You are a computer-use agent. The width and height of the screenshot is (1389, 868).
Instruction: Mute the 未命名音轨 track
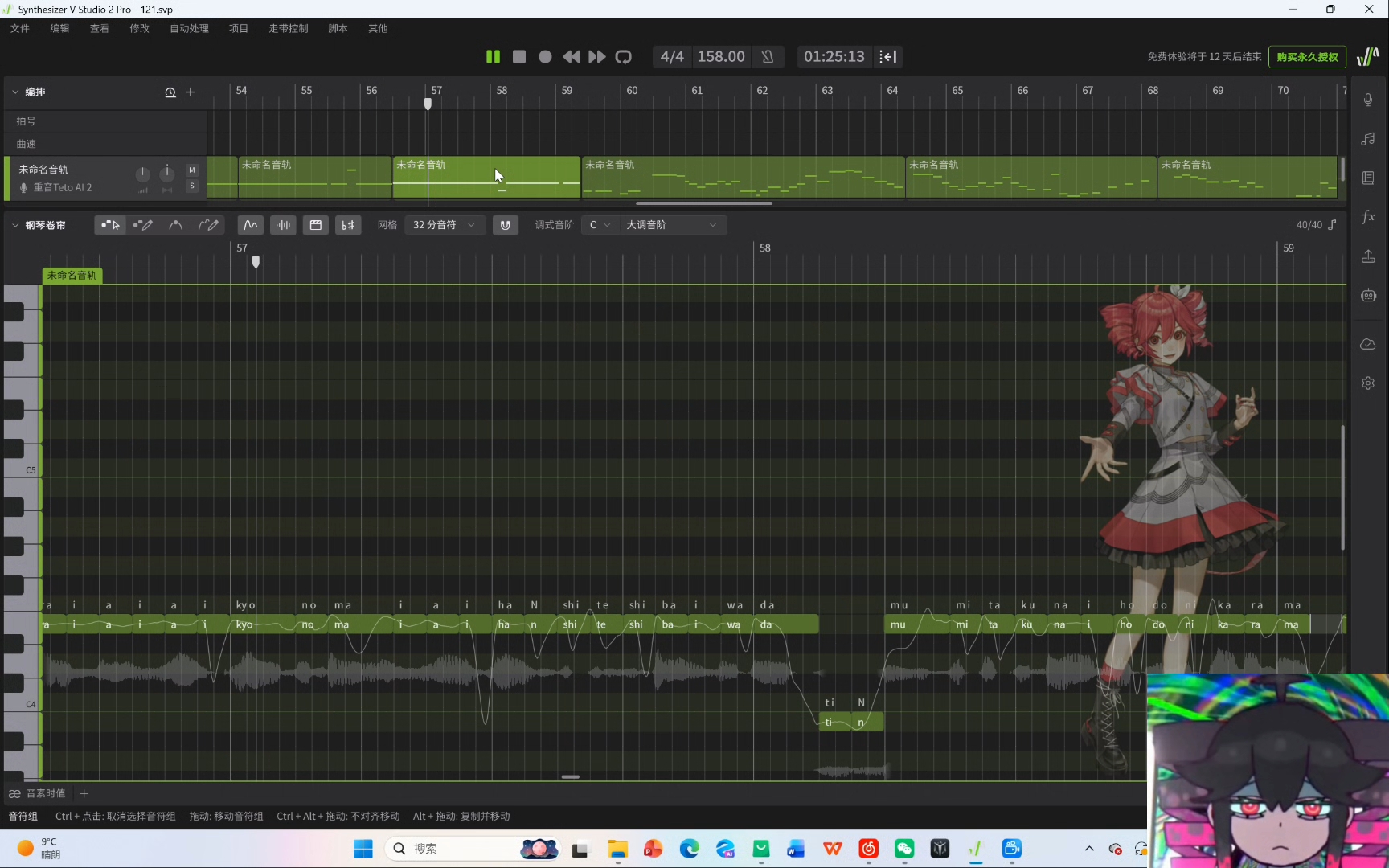(x=191, y=170)
